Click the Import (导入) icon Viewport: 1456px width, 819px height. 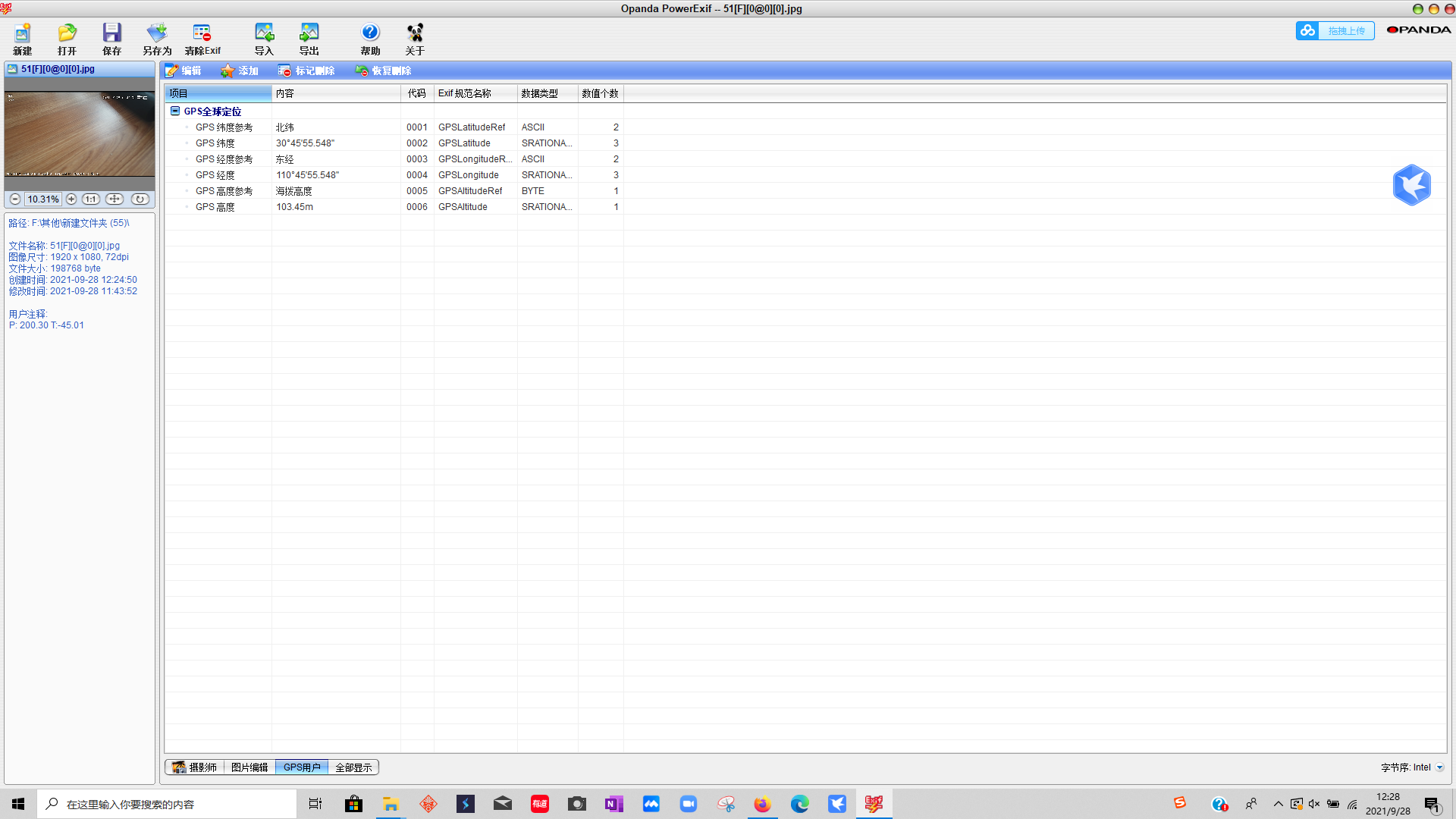264,39
